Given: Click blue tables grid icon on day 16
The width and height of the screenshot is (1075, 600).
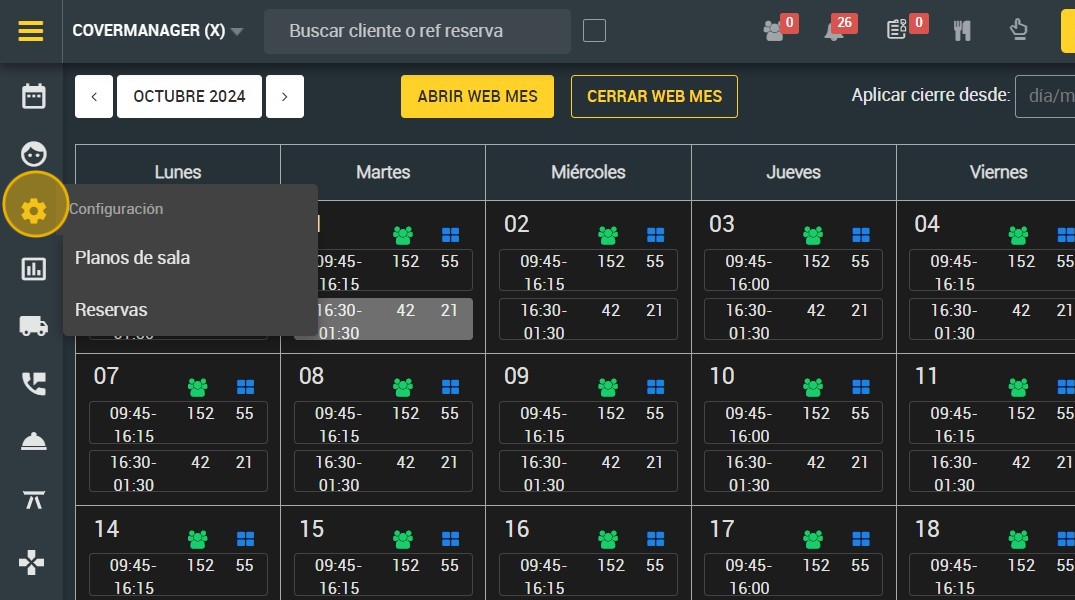Looking at the screenshot, I should pyautogui.click(x=655, y=540).
